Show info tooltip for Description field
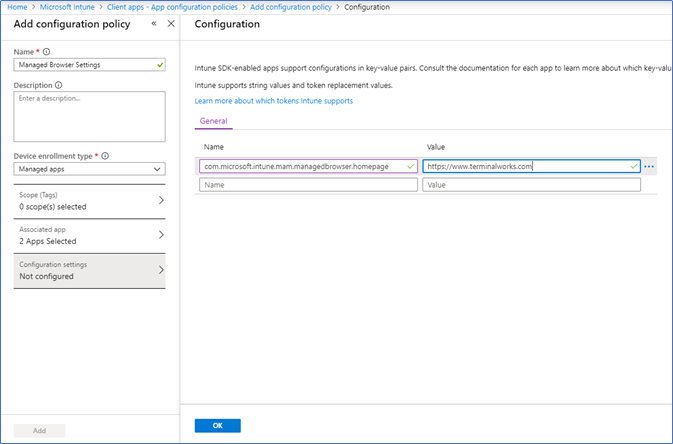This screenshot has height=444, width=673. coord(58,85)
